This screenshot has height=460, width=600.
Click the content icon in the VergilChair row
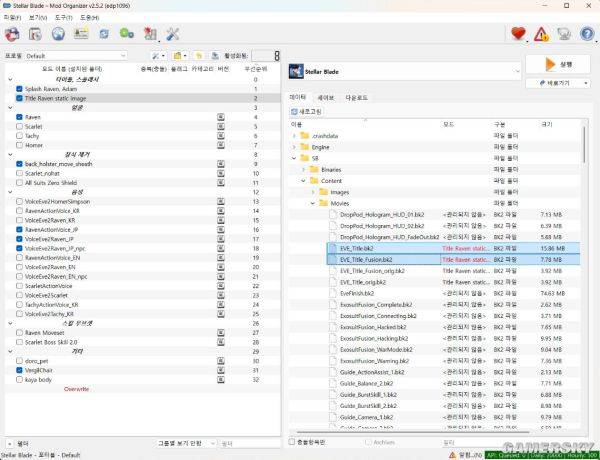coord(221,370)
